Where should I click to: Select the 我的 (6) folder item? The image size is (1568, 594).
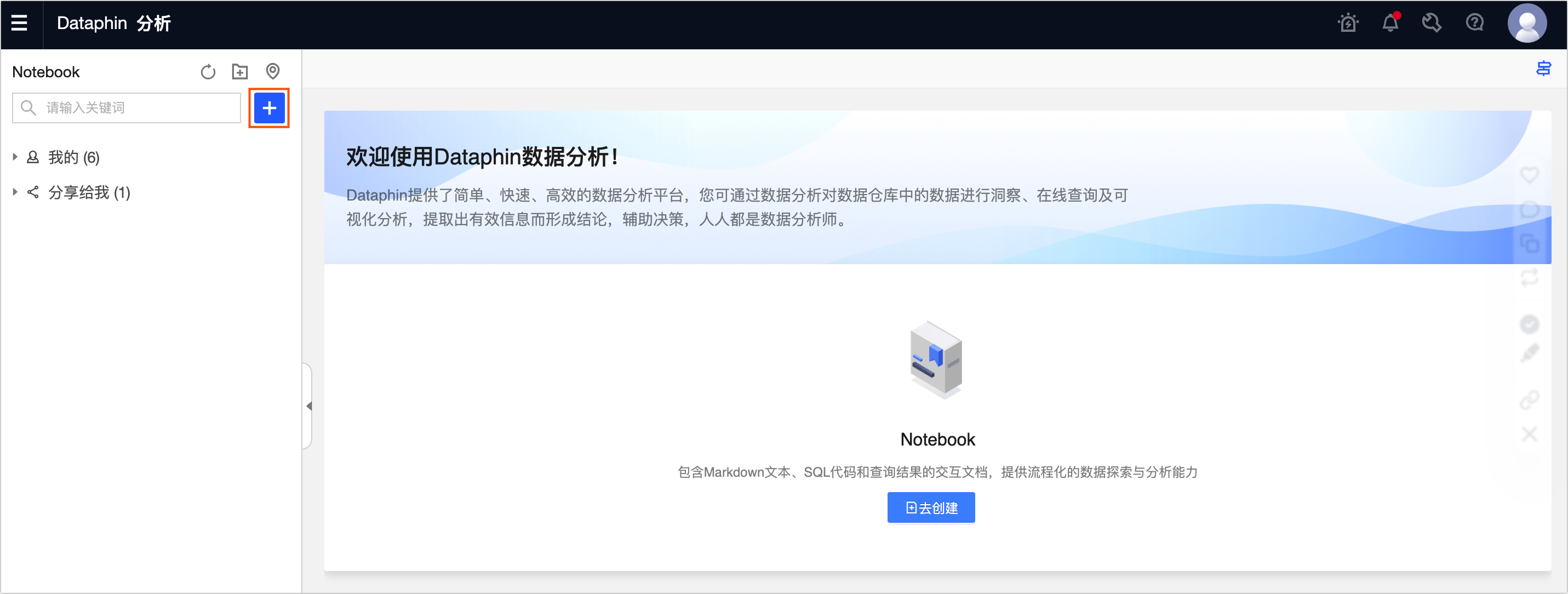(73, 158)
